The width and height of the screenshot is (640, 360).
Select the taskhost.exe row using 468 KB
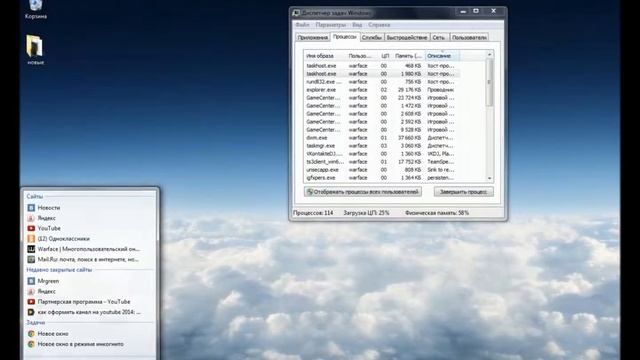click(x=382, y=66)
